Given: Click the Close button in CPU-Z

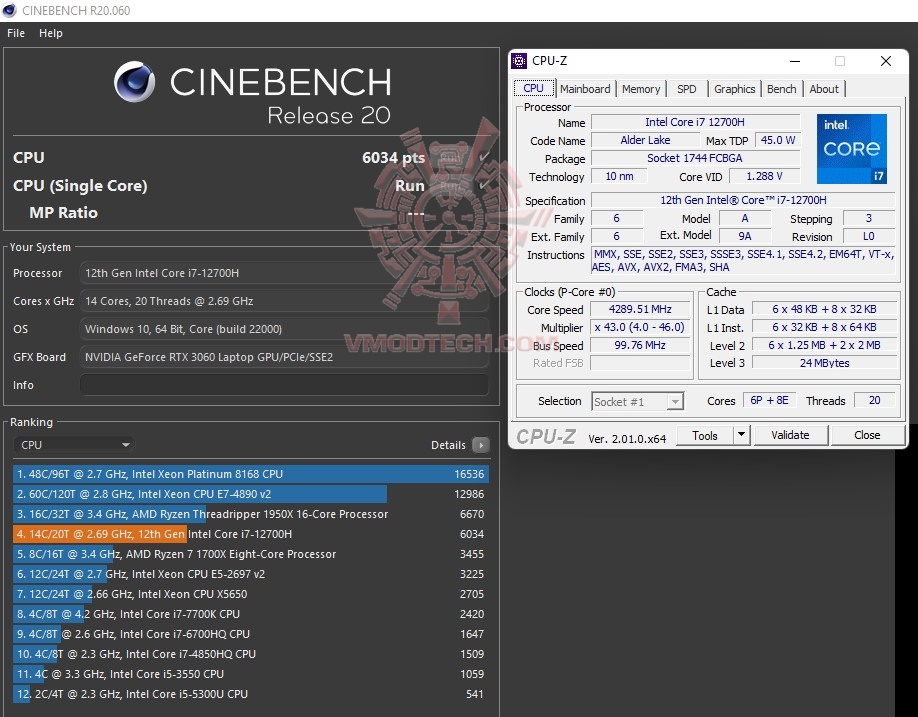Looking at the screenshot, I should tap(867, 435).
